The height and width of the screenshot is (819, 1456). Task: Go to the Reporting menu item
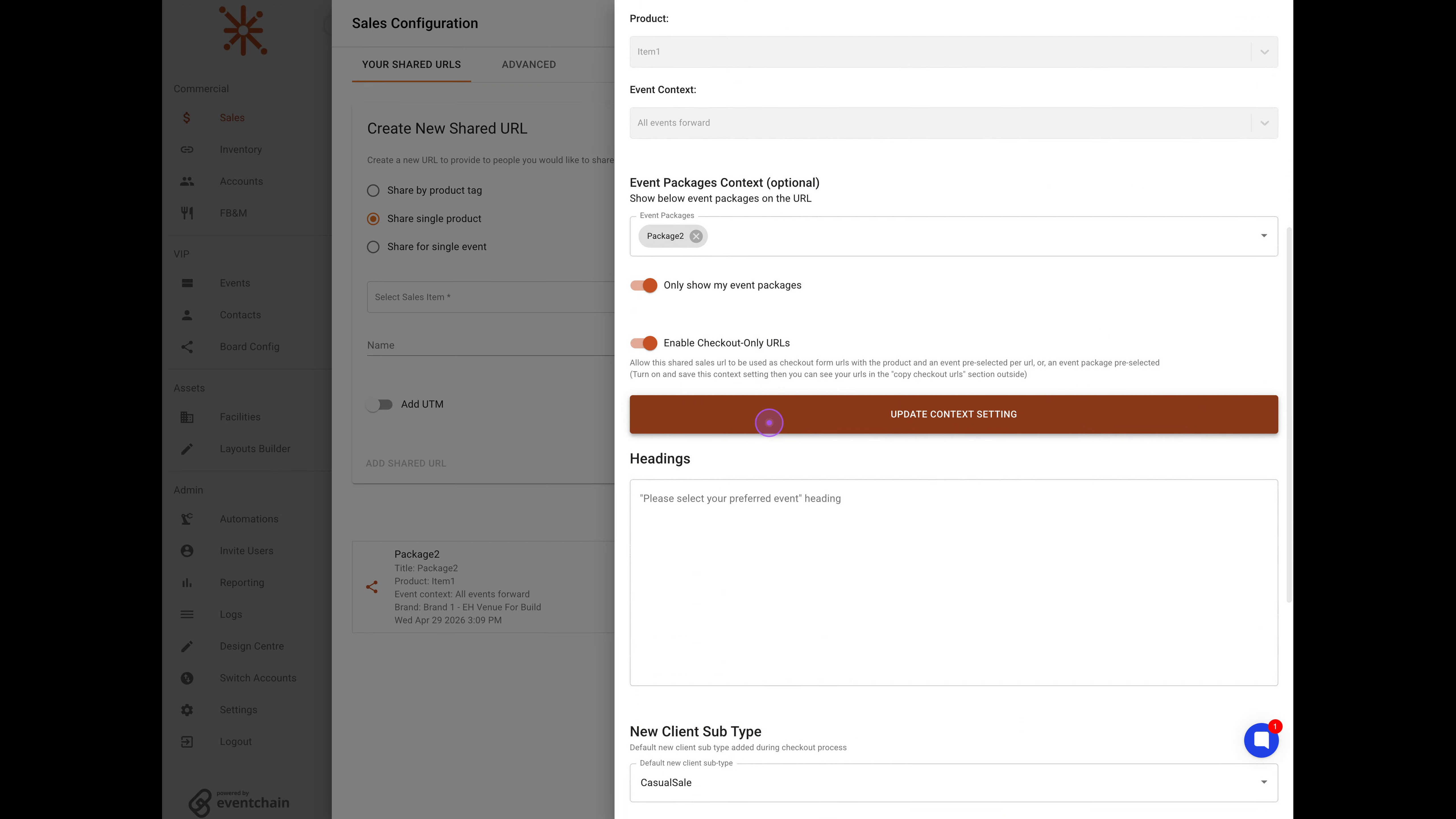(x=242, y=583)
